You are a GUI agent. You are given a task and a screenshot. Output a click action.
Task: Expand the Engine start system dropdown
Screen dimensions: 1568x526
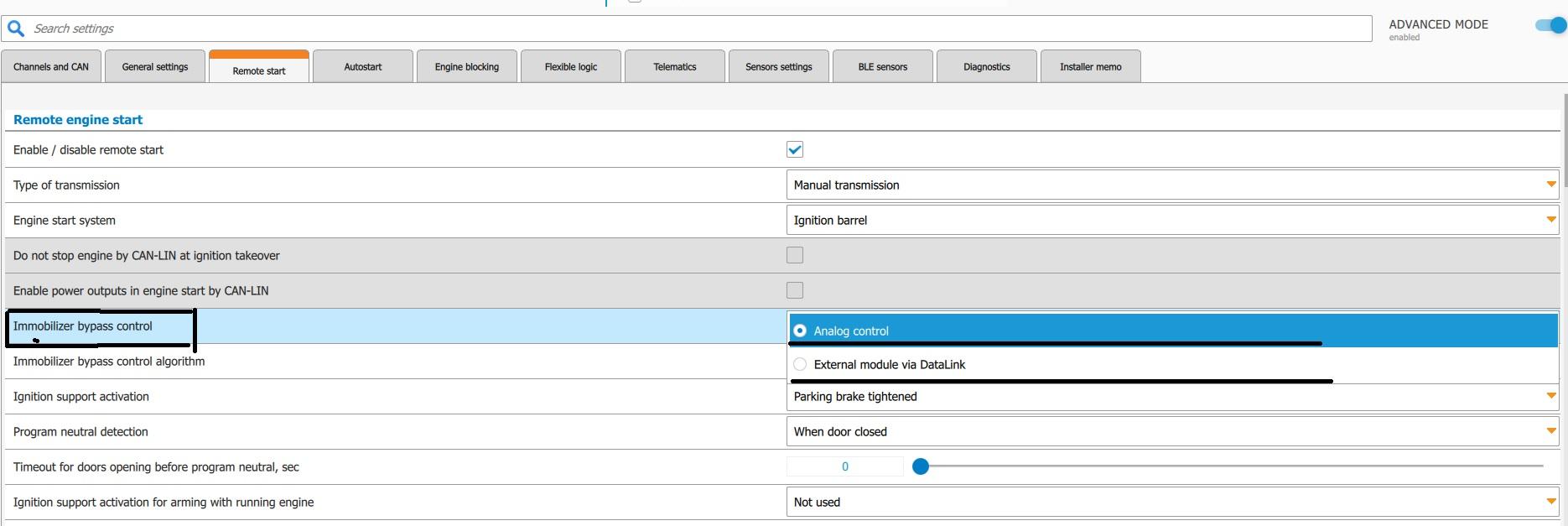point(1171,221)
